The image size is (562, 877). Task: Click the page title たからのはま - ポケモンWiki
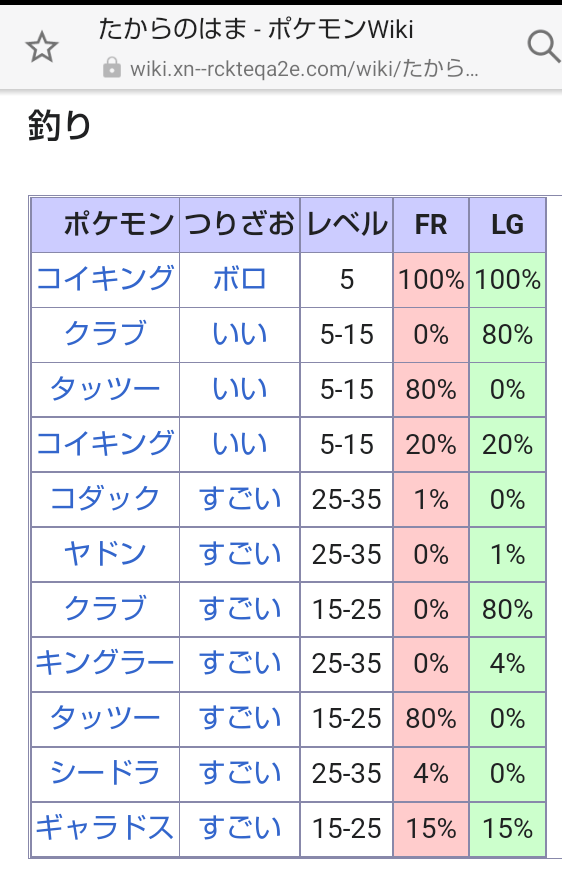[x=256, y=29]
